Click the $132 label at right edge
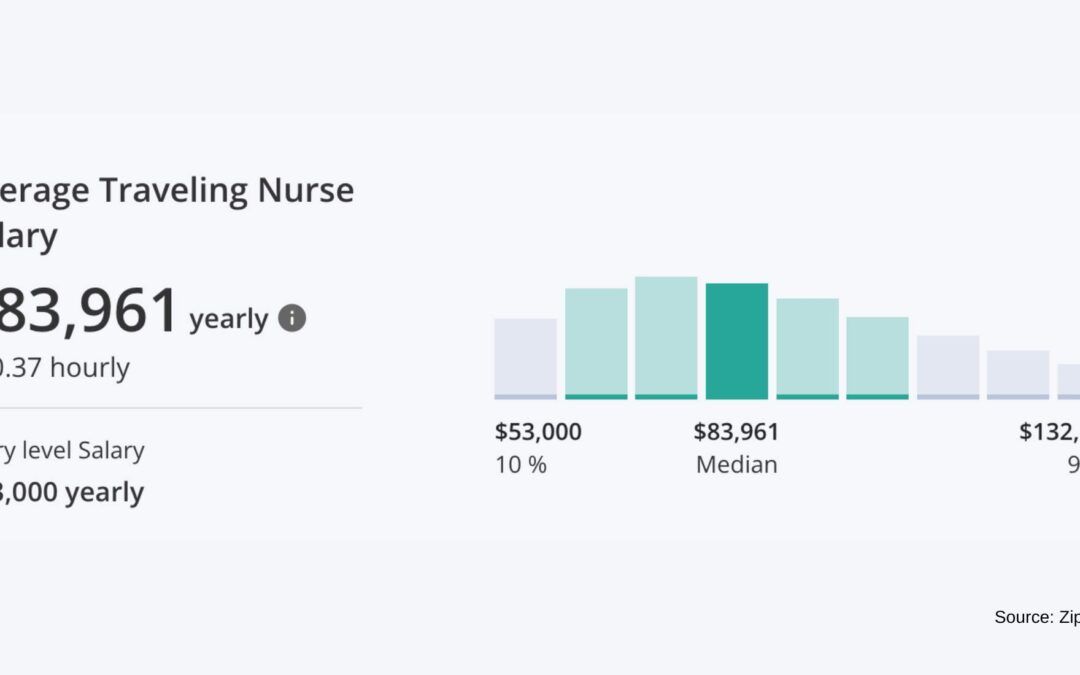Viewport: 1080px width, 675px height. (1048, 432)
